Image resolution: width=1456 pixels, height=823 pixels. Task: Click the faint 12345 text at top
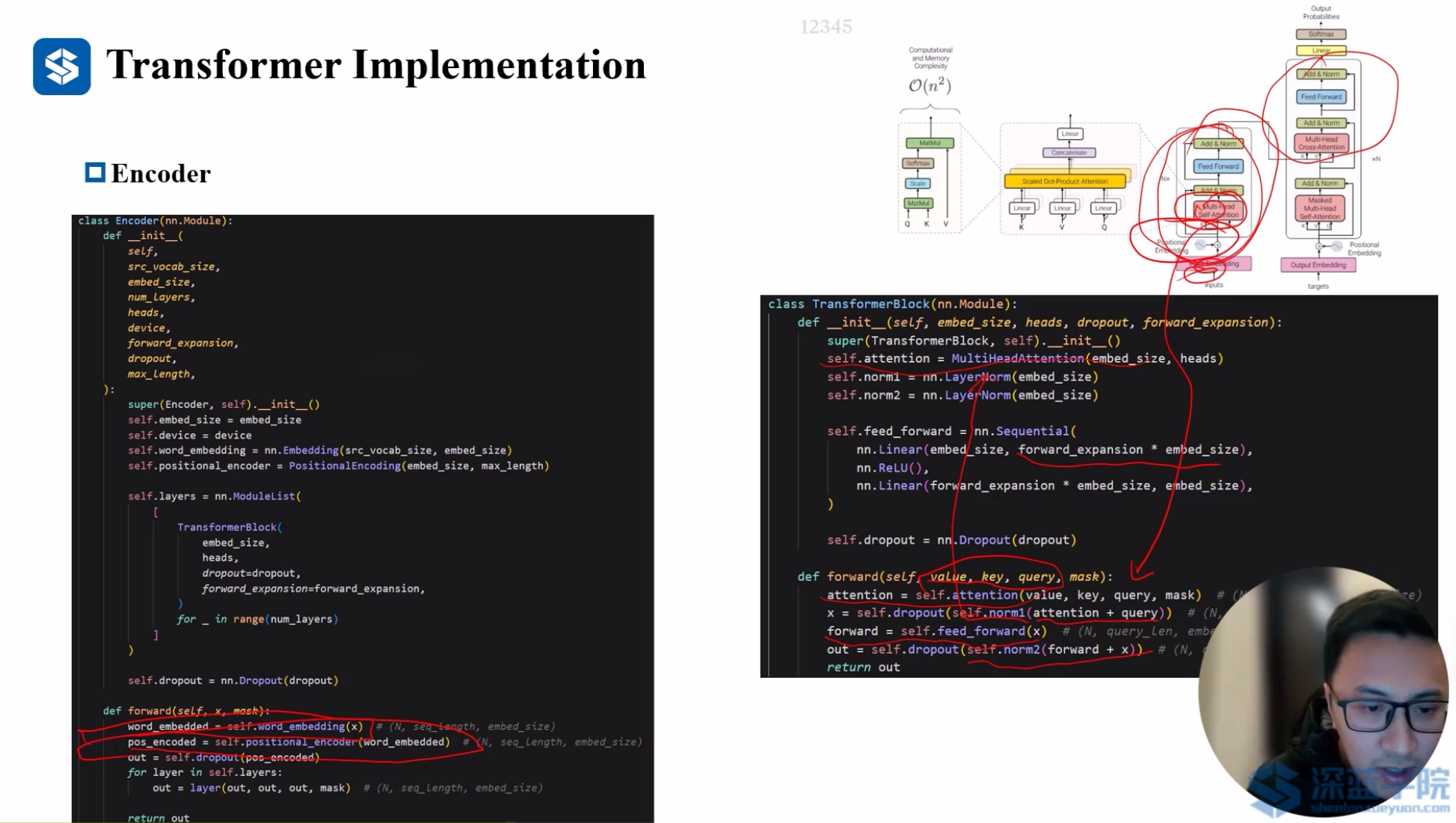tap(826, 27)
